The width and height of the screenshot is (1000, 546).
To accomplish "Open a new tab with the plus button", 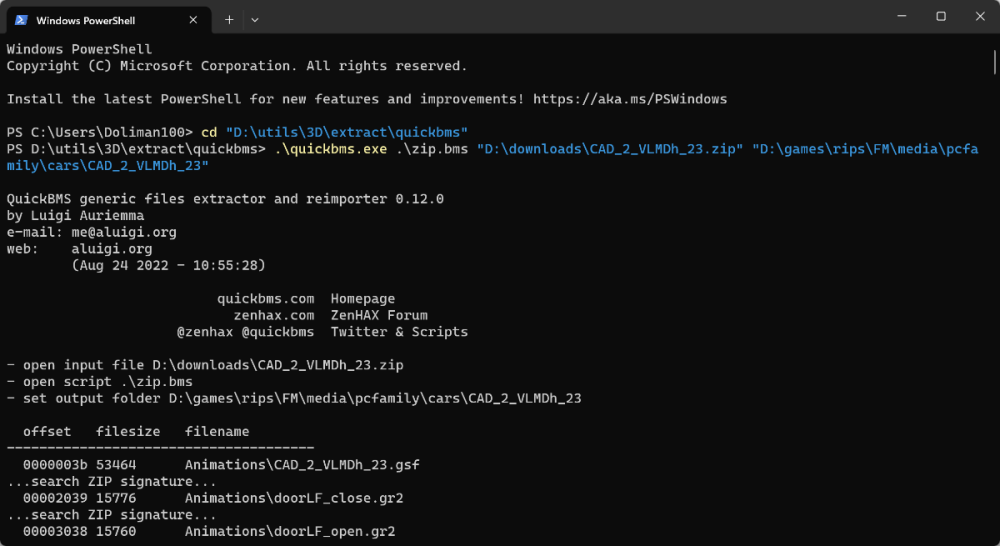I will pyautogui.click(x=229, y=19).
